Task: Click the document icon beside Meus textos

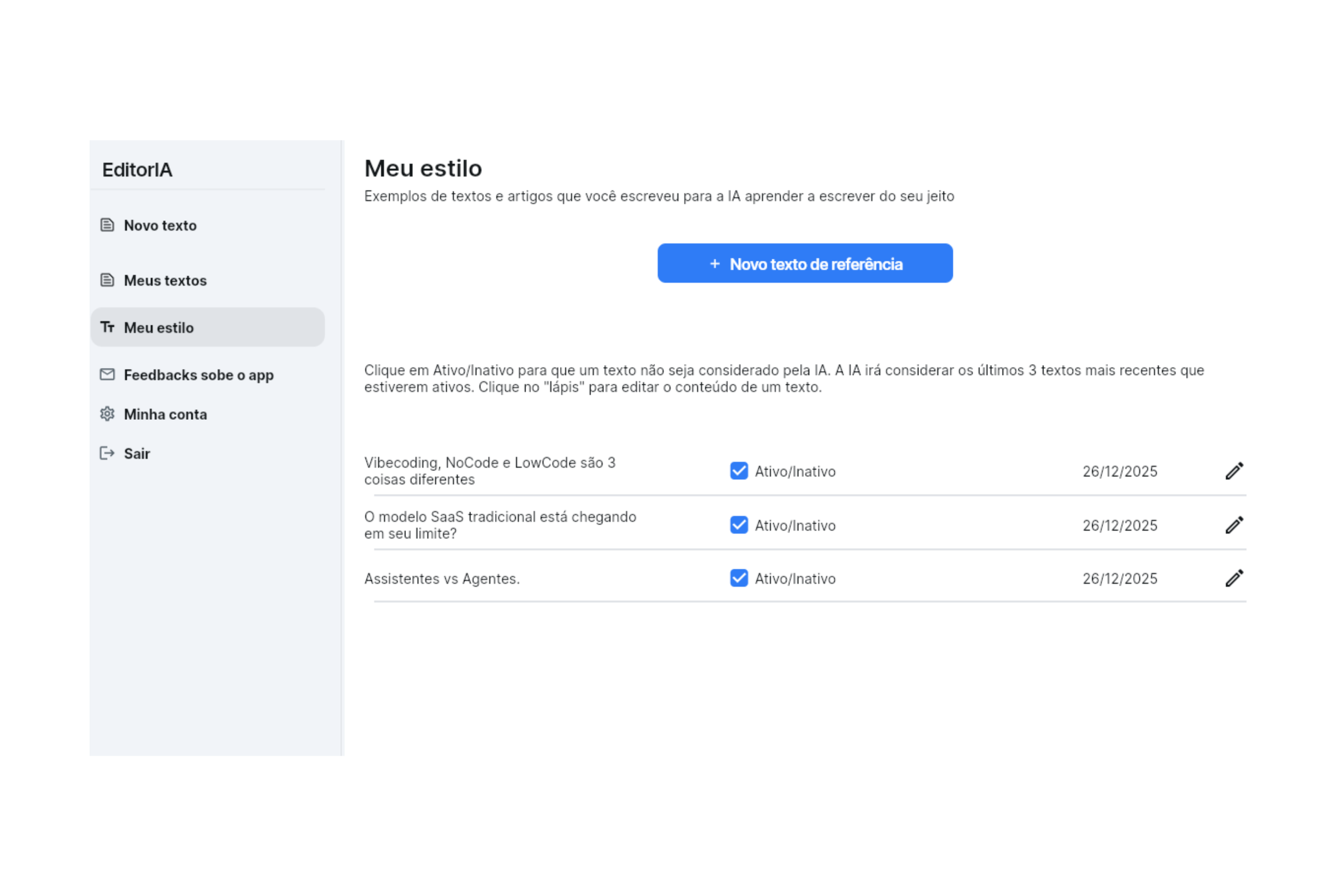Action: (107, 280)
